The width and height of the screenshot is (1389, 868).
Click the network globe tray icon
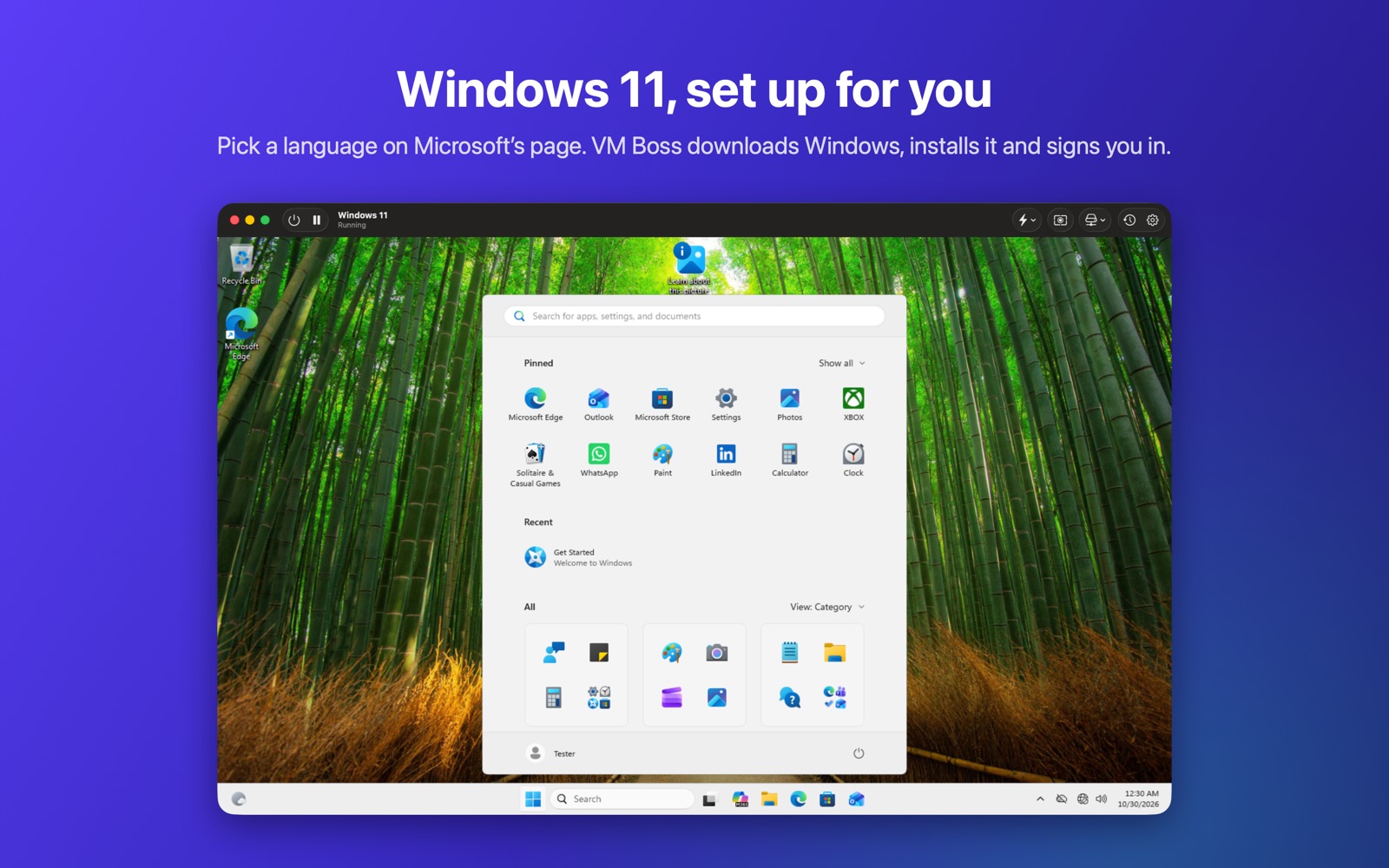click(1083, 799)
